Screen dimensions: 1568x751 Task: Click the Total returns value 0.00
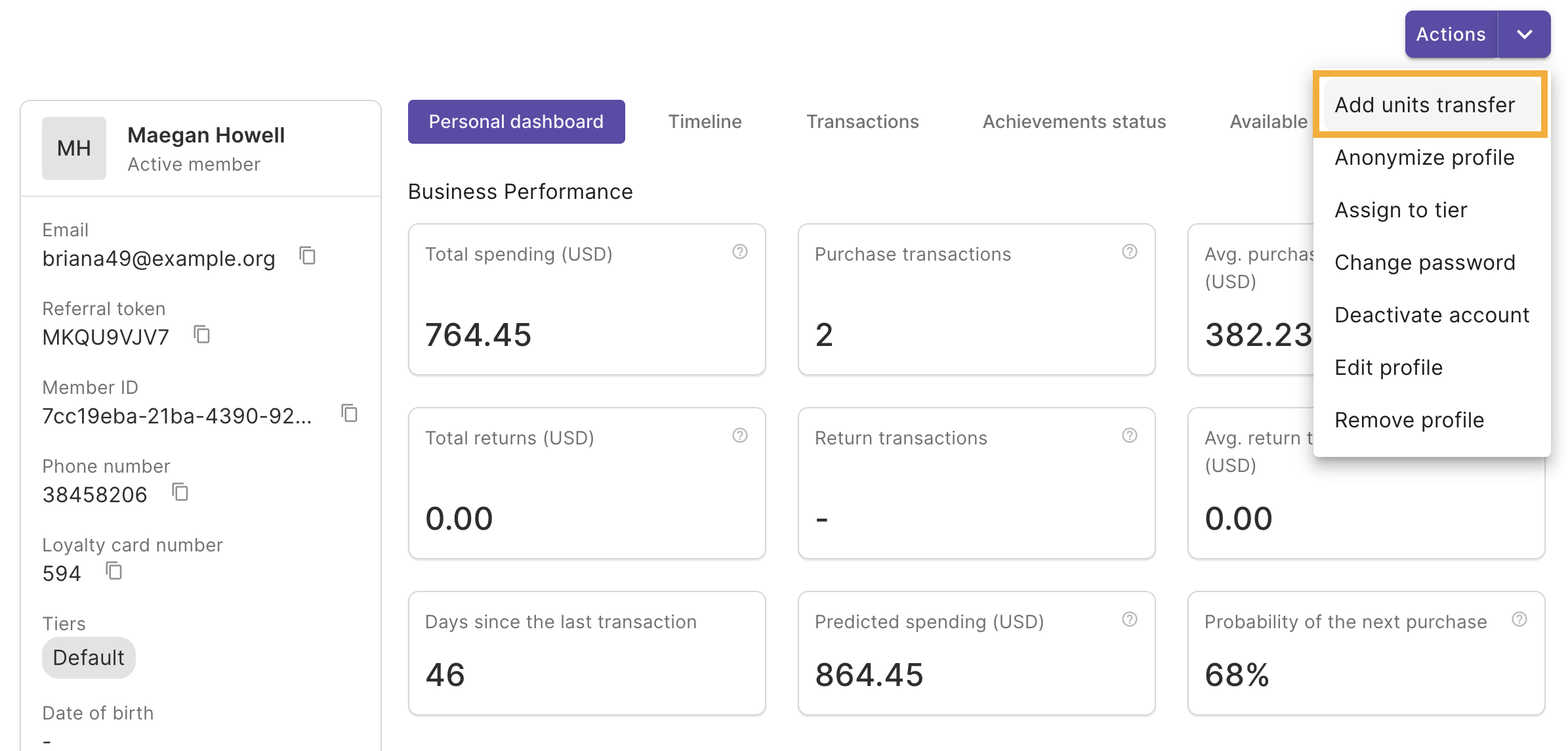point(459,519)
